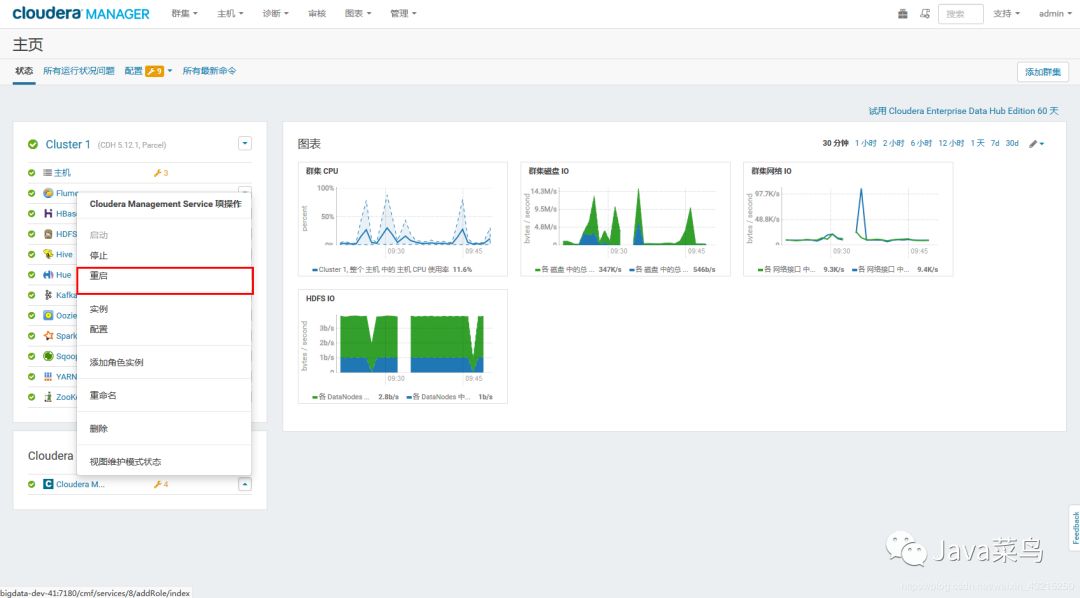Click the Cloudera Management Service C icon
The image size is (1080, 598).
coord(48,484)
